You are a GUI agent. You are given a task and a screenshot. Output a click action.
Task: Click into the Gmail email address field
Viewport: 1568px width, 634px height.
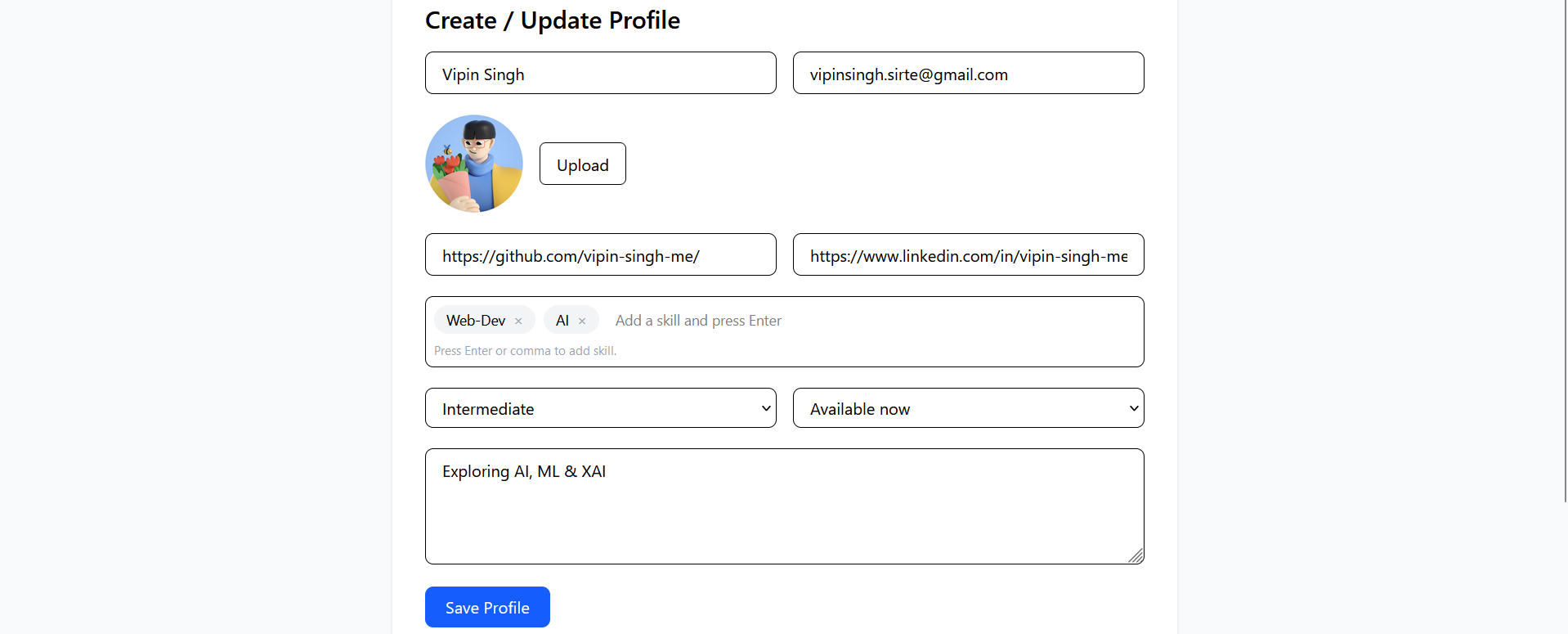(968, 74)
